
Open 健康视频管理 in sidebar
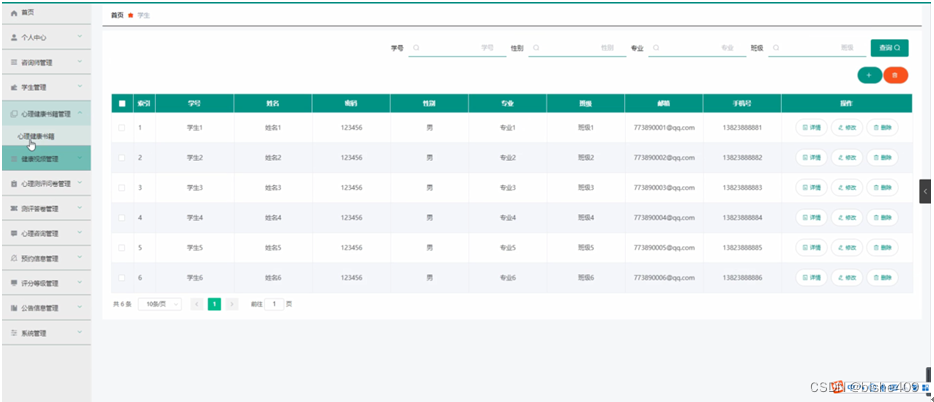pyautogui.click(x=46, y=159)
